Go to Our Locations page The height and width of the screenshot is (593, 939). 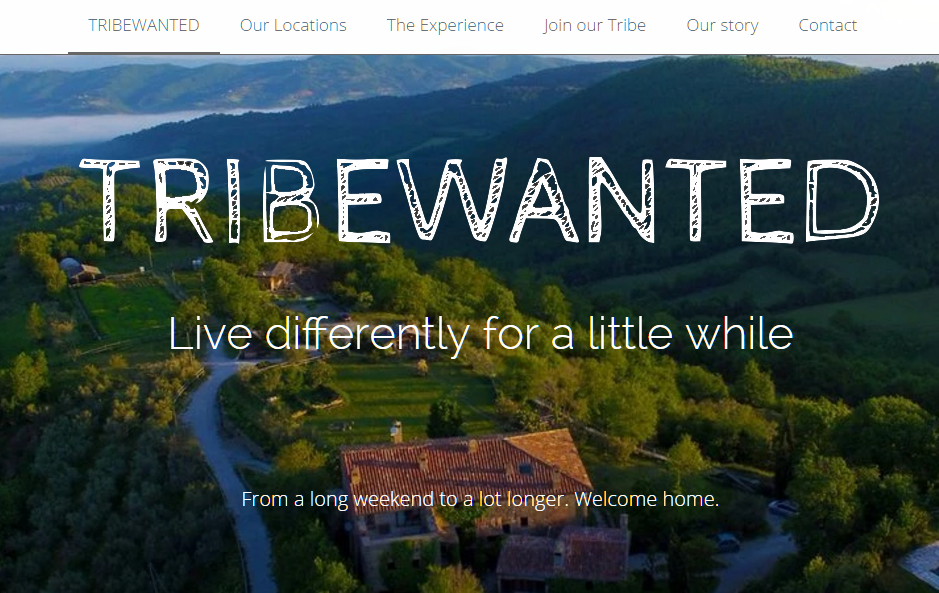coord(293,26)
